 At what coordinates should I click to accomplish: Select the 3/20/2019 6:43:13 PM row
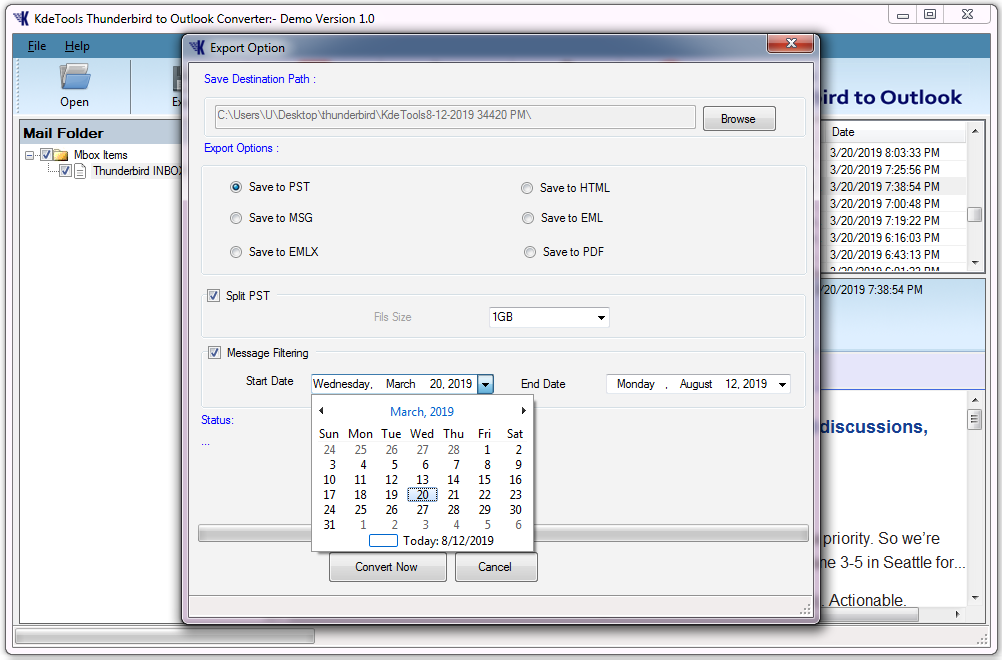tap(893, 254)
